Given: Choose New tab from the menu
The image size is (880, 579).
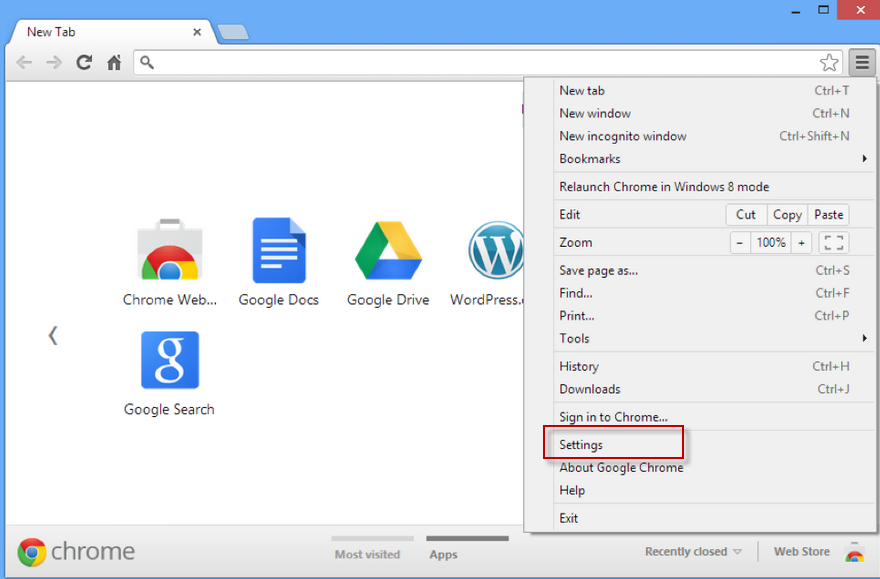Looking at the screenshot, I should 713,90.
